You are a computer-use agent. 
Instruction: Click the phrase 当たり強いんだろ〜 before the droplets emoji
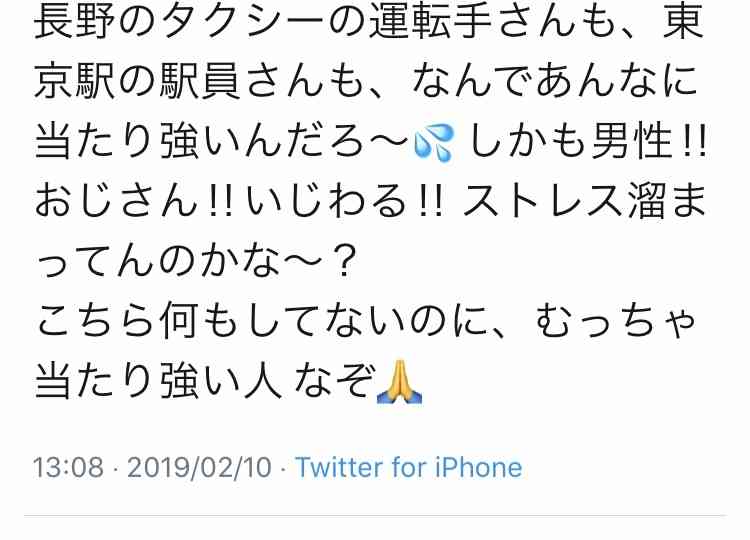(x=222, y=142)
